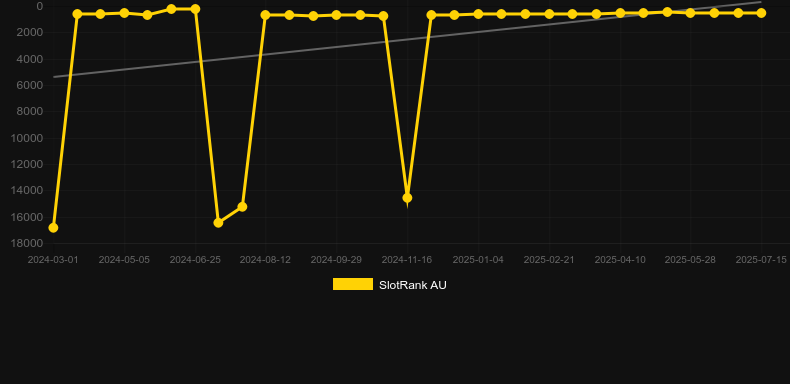Select the final data point at 2025-07-15
This screenshot has height=384, width=790.
point(761,13)
